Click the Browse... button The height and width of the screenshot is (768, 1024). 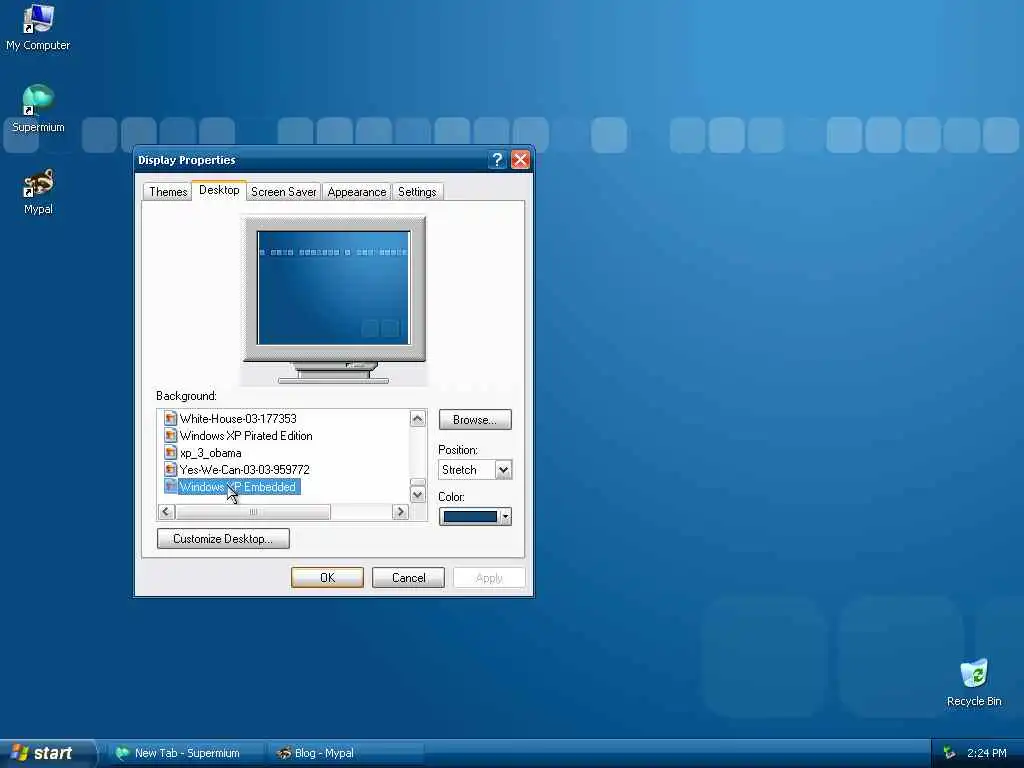tap(475, 420)
